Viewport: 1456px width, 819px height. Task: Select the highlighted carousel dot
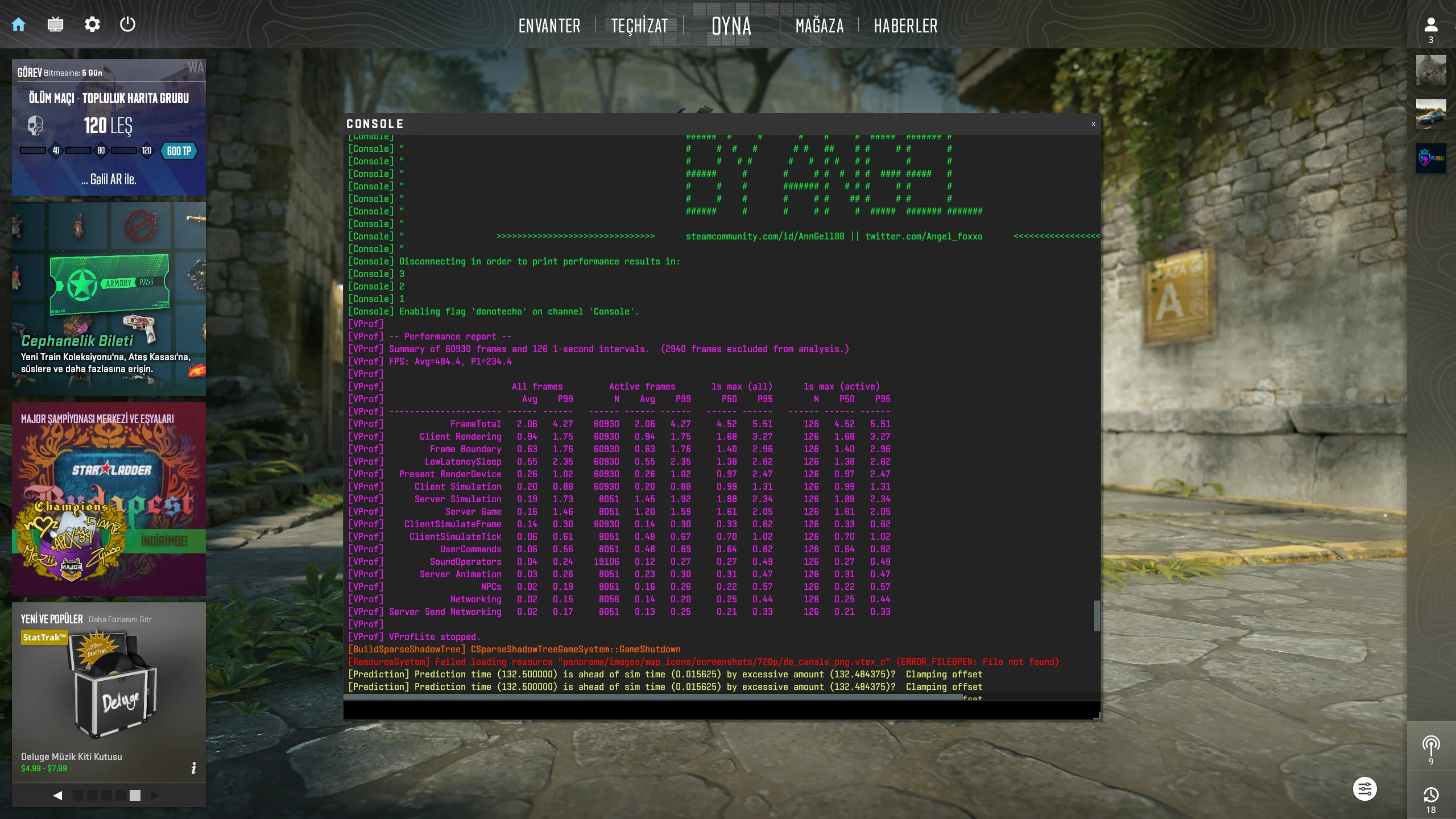(x=135, y=796)
